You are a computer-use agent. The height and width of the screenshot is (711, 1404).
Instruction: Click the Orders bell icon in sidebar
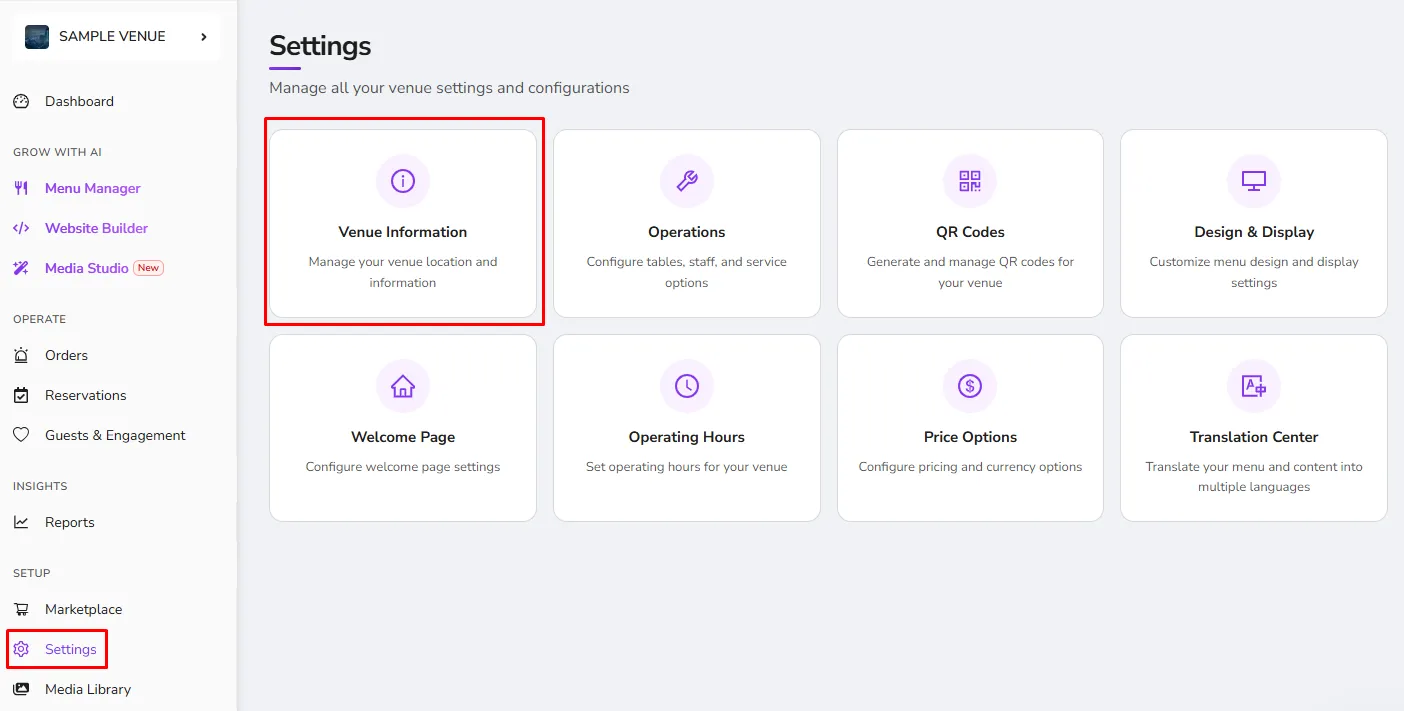tap(21, 355)
